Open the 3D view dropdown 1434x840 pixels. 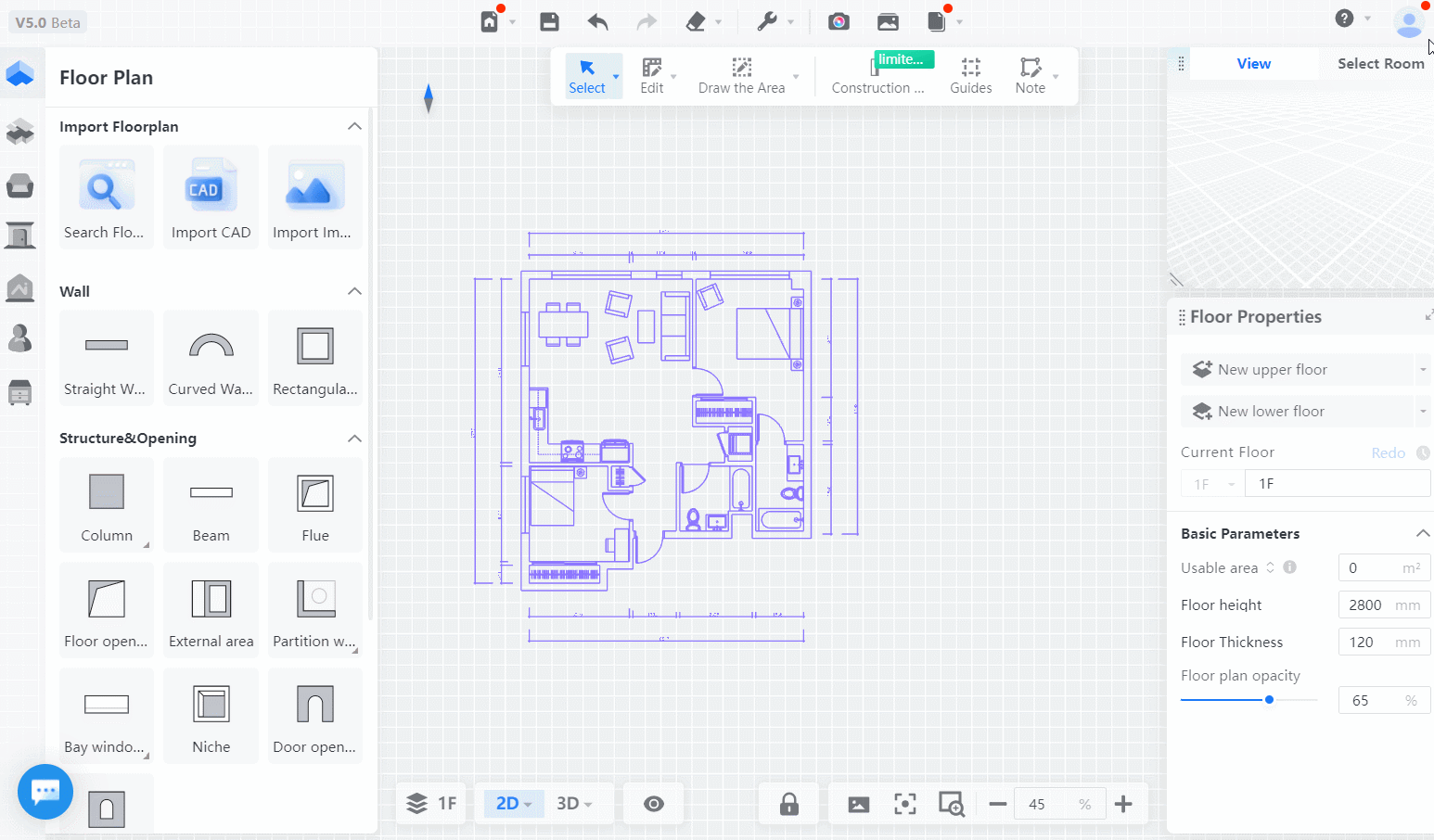coord(574,804)
